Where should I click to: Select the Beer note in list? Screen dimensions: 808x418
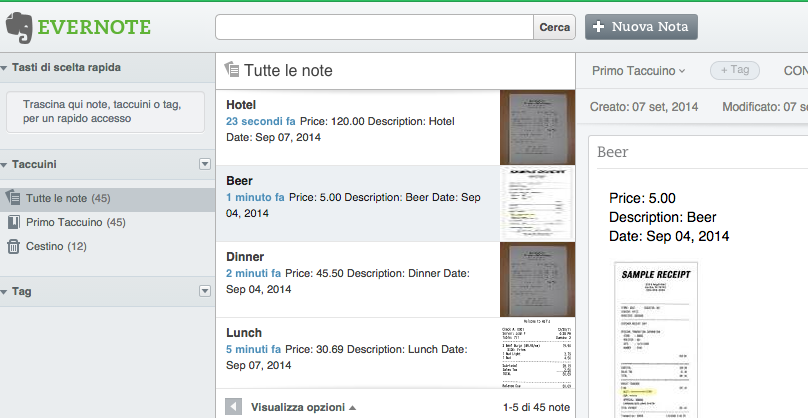pyautogui.click(x=358, y=204)
